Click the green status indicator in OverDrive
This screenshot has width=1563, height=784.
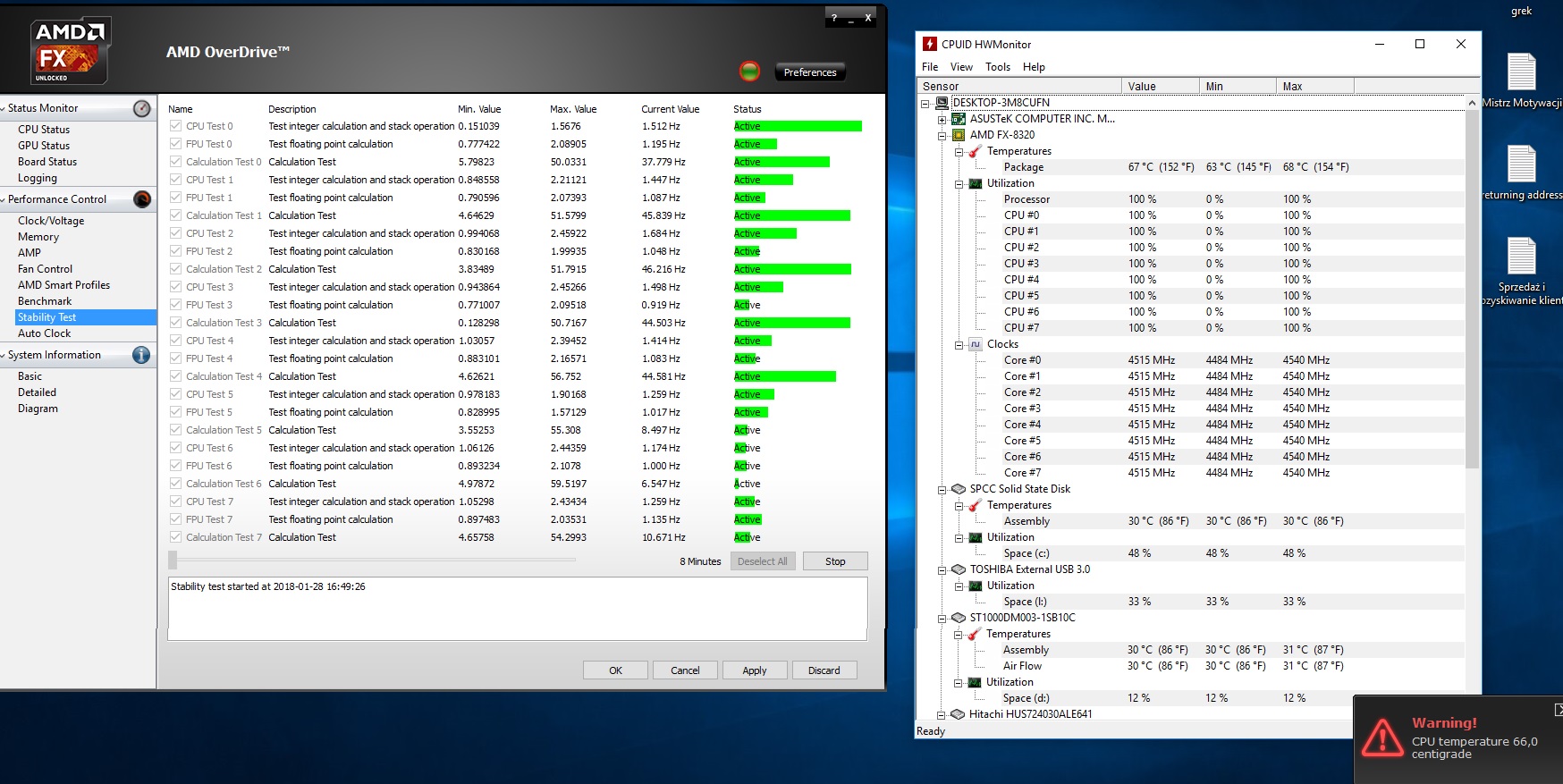750,72
